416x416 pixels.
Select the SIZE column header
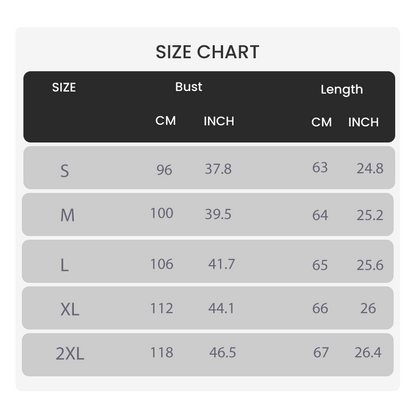[x=64, y=88]
